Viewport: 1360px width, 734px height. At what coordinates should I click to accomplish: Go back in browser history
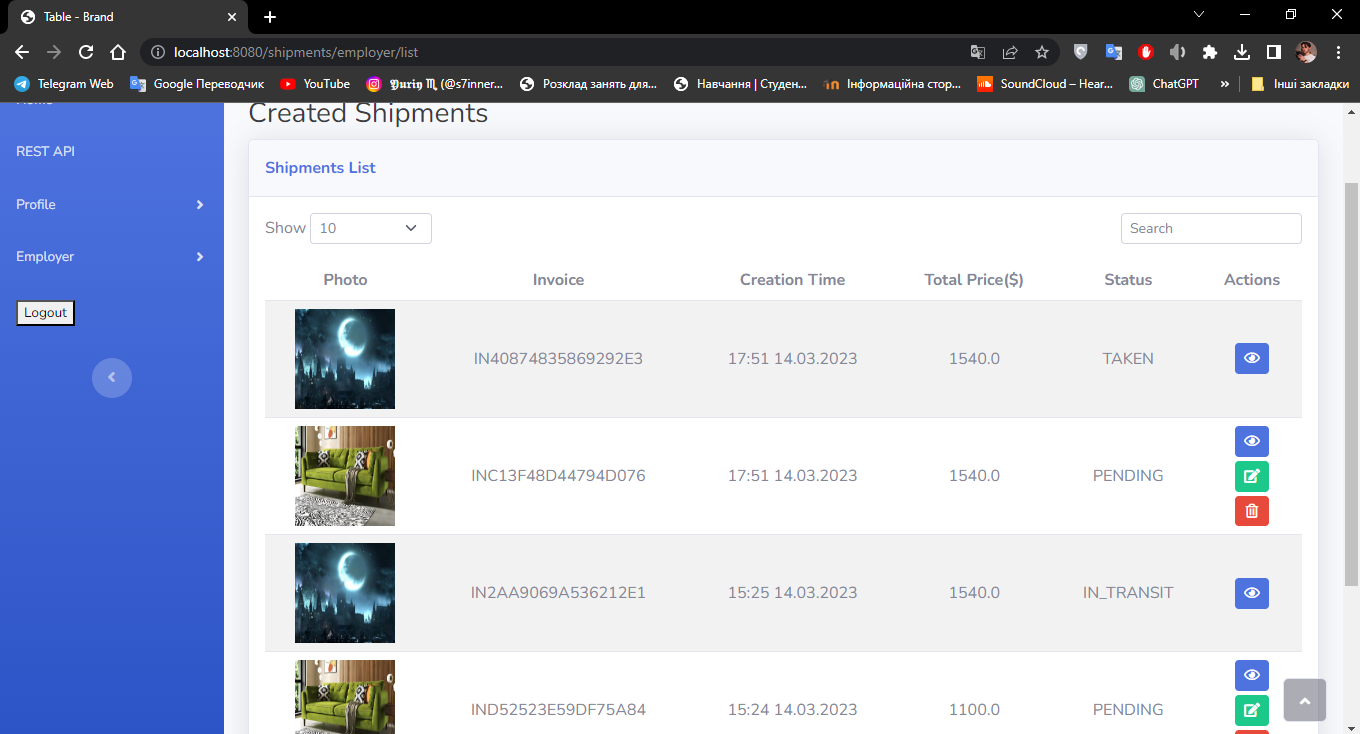coord(22,52)
